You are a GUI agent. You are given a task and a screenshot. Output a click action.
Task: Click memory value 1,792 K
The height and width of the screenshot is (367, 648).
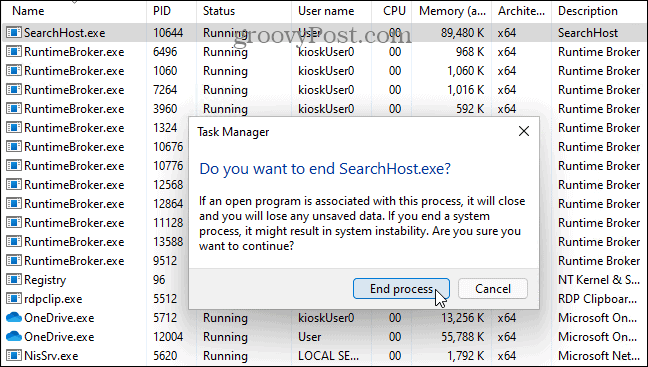[x=466, y=356]
